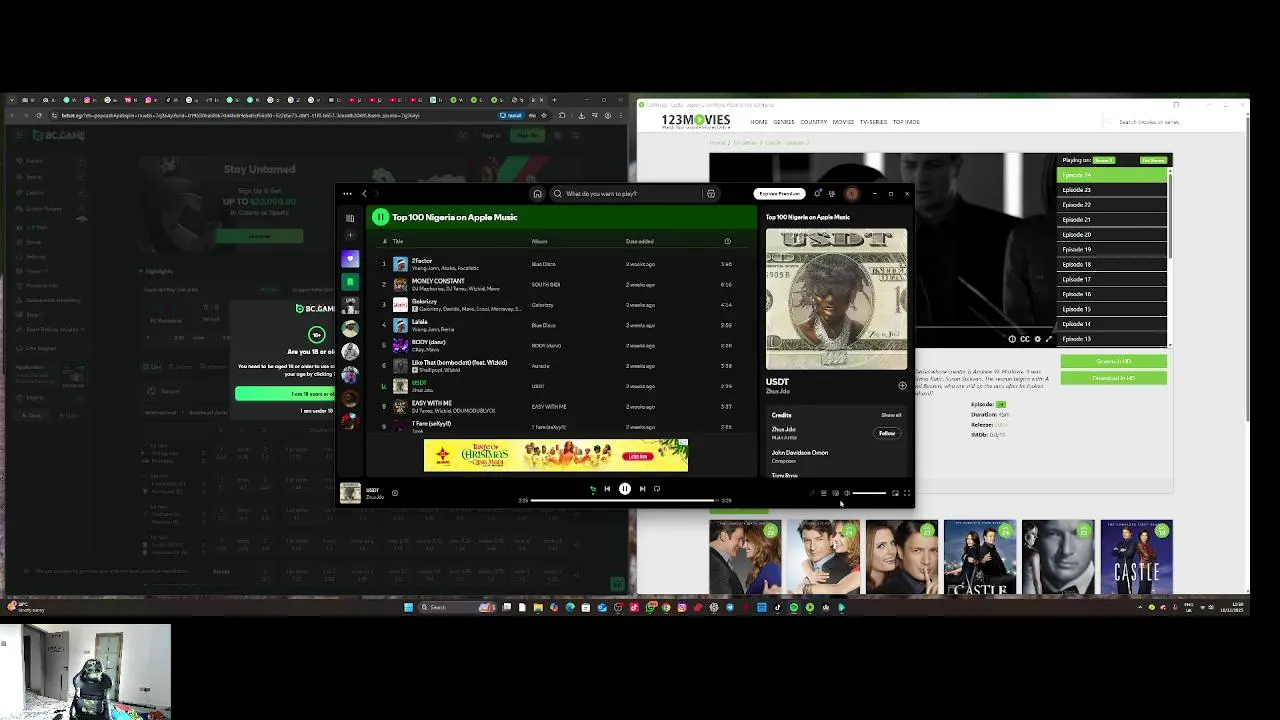Open 123Movies video player settings gear
This screenshot has width=1280, height=720.
pos(1037,339)
